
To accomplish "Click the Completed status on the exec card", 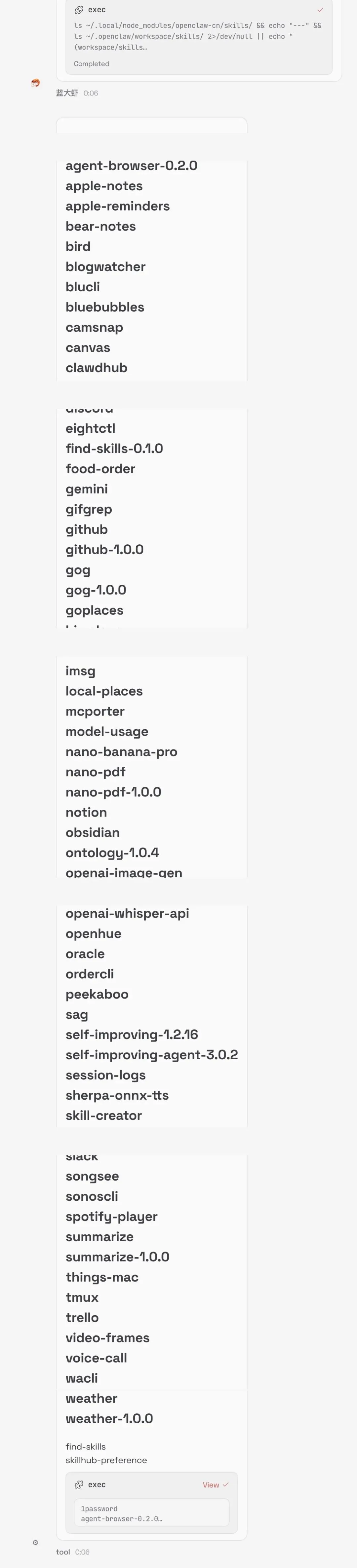I will (x=91, y=64).
